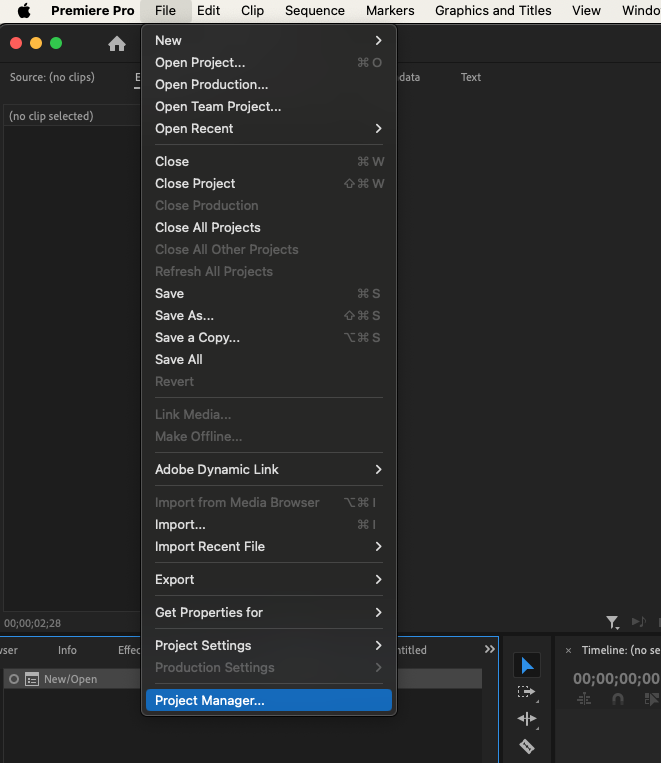Choose Save As...
661x763 pixels.
pos(269,315)
